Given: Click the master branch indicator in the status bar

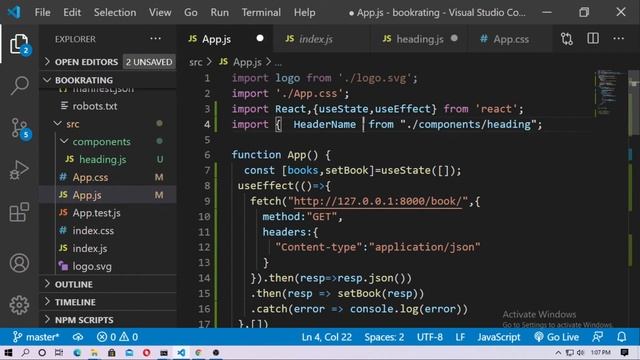Looking at the screenshot, I should (x=36, y=337).
